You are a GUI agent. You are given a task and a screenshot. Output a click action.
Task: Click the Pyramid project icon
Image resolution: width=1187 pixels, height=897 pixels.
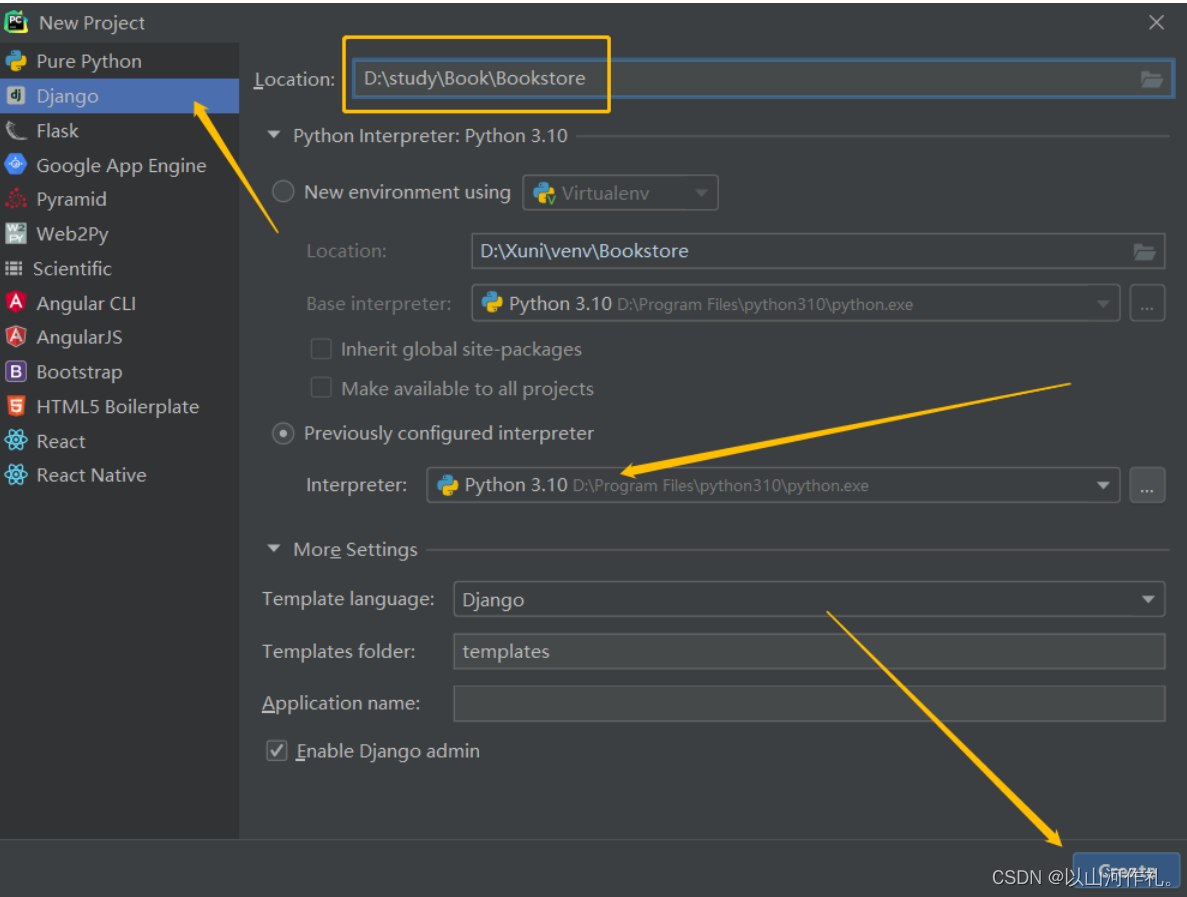[x=16, y=198]
